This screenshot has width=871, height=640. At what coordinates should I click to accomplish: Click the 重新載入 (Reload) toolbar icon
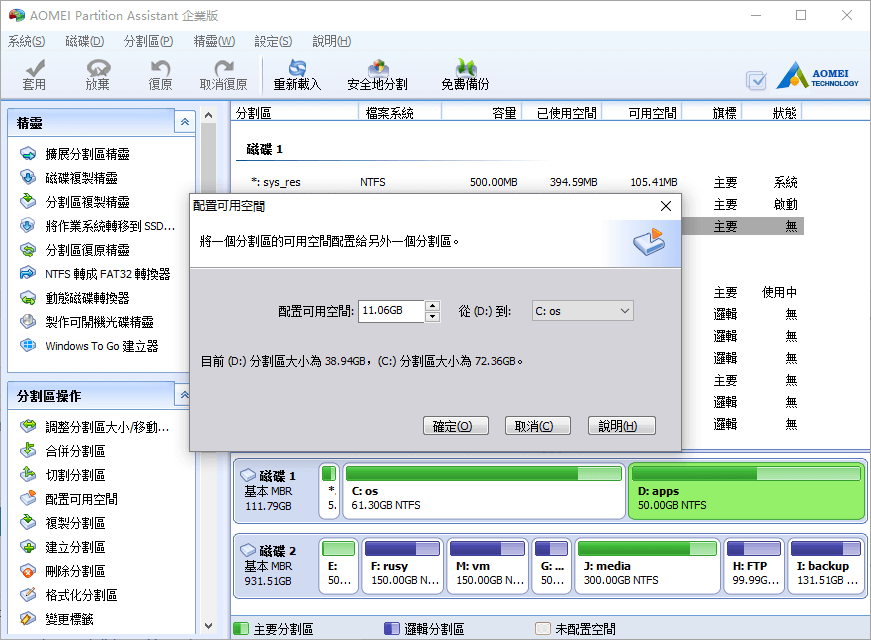pyautogui.click(x=297, y=75)
